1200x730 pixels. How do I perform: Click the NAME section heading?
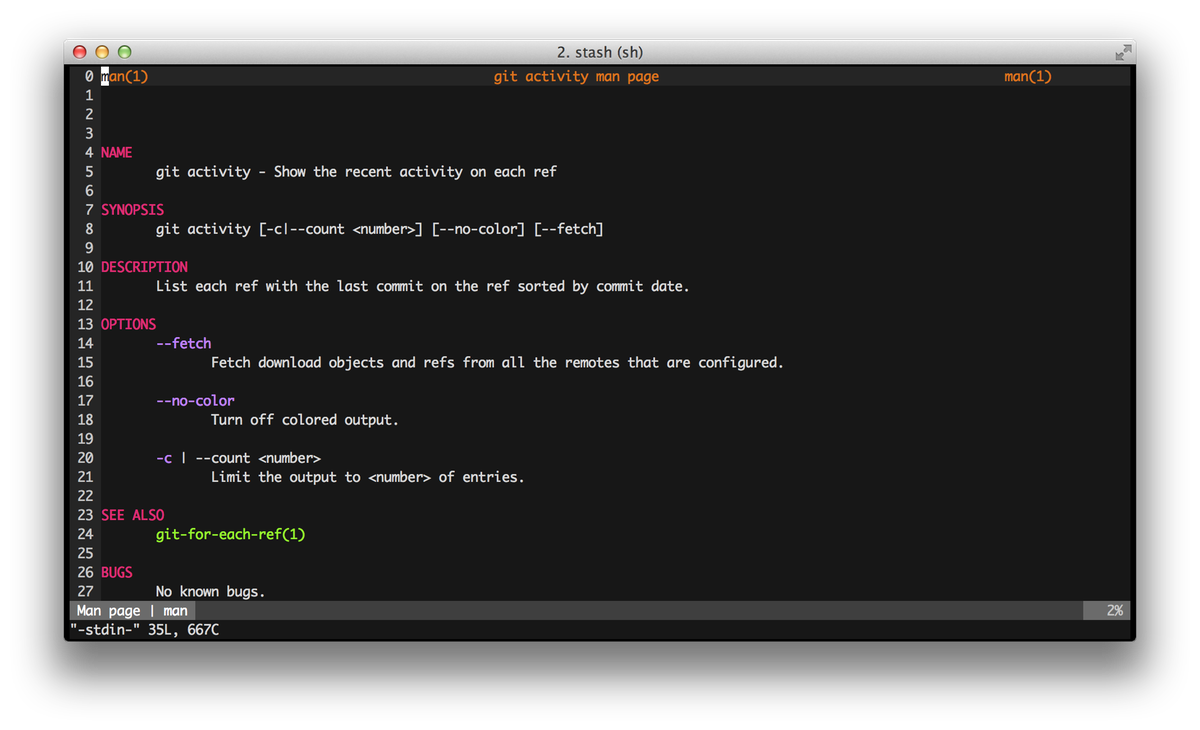116,152
